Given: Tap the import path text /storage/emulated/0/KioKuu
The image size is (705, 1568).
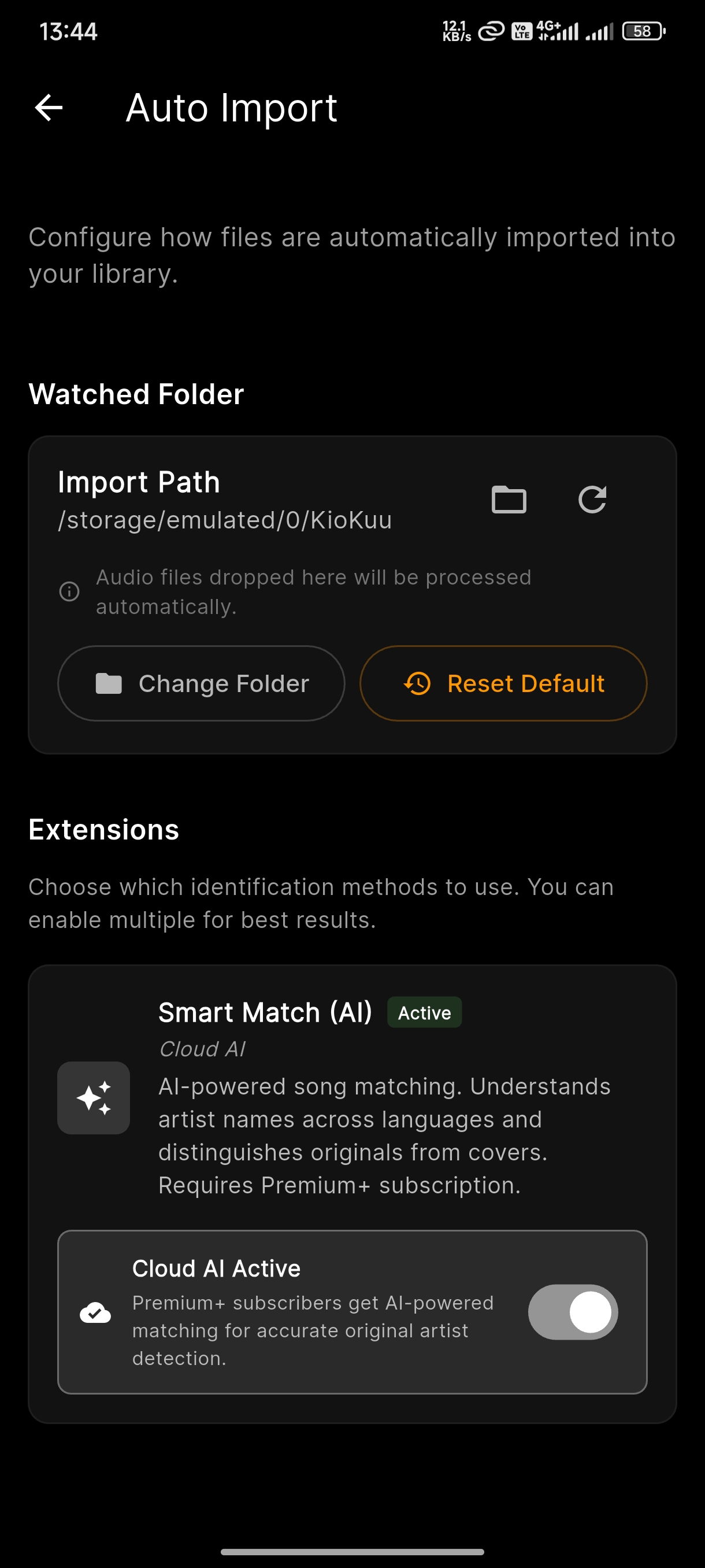Looking at the screenshot, I should click(224, 520).
